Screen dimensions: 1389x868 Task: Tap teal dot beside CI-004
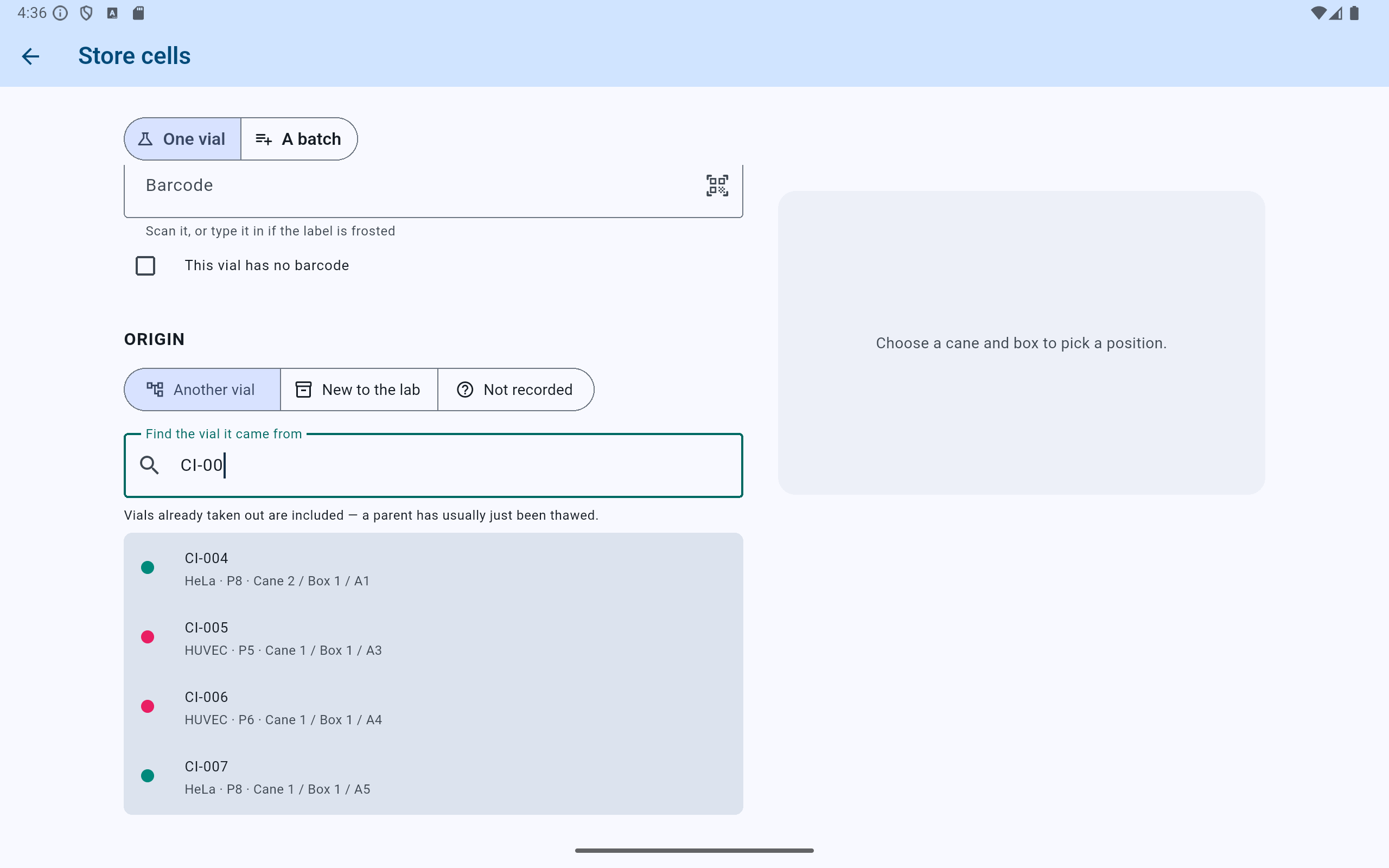point(148,568)
